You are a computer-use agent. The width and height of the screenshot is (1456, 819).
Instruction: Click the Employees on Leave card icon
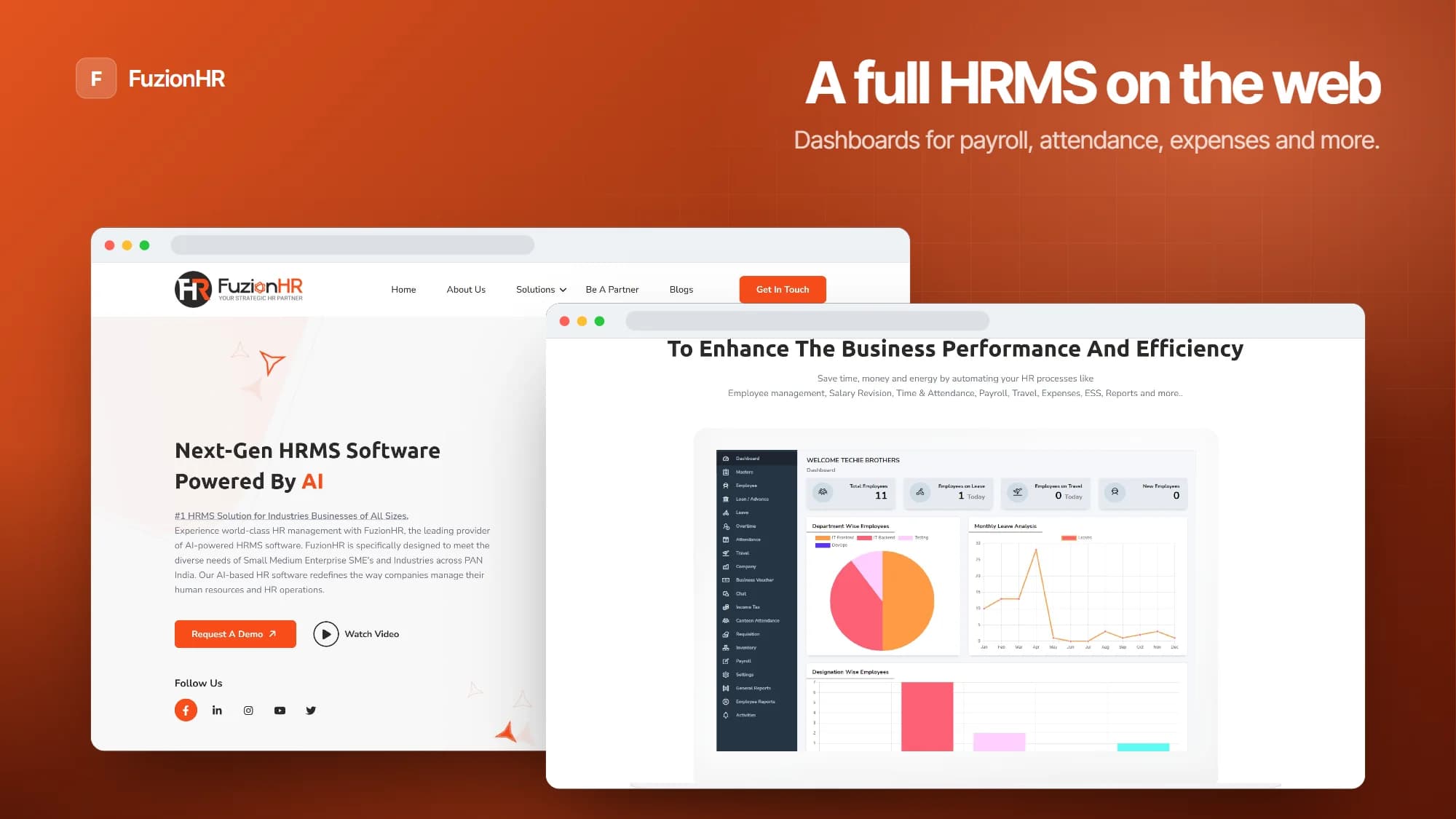pos(920,492)
